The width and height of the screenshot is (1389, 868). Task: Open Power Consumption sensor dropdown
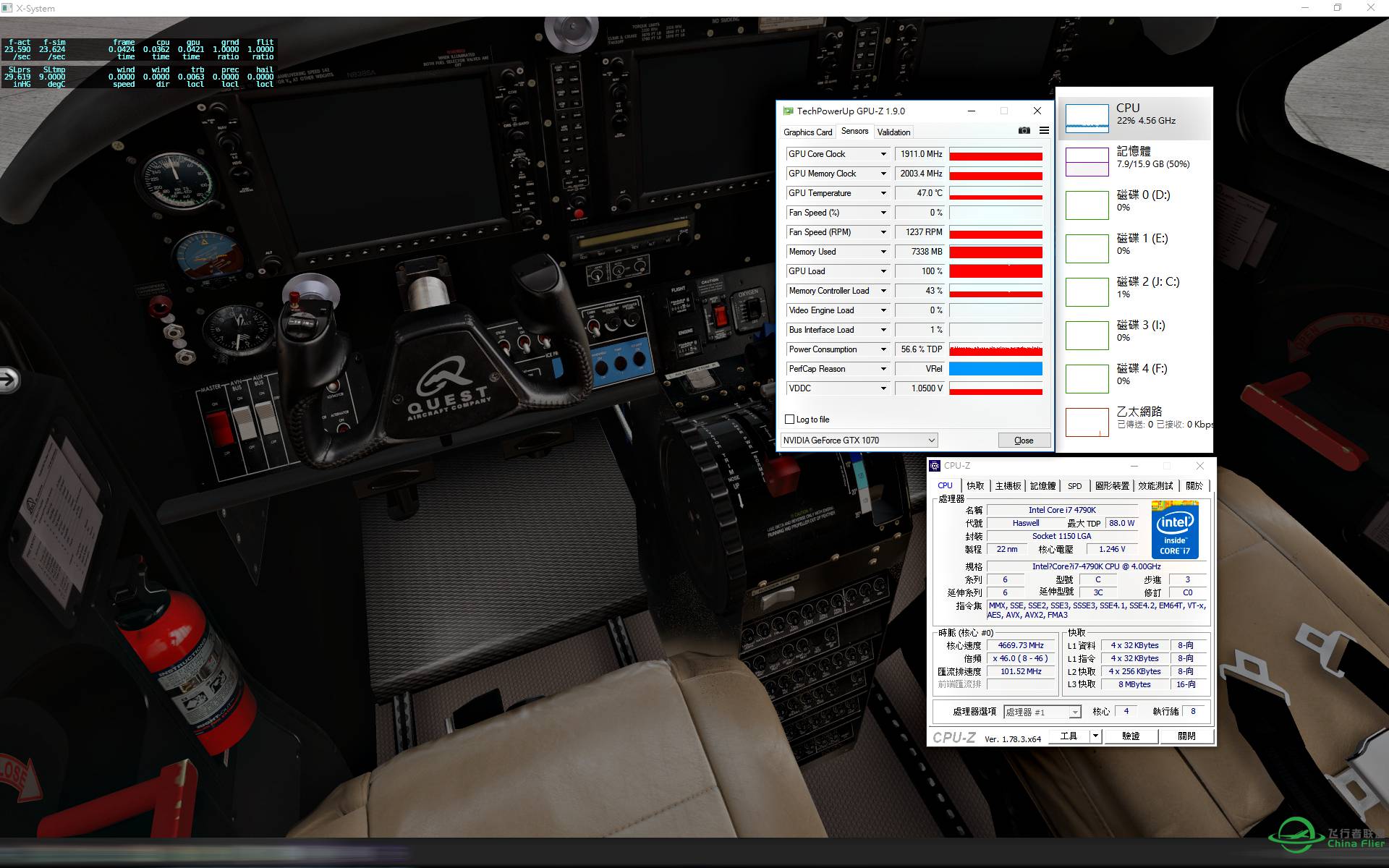pos(883,349)
